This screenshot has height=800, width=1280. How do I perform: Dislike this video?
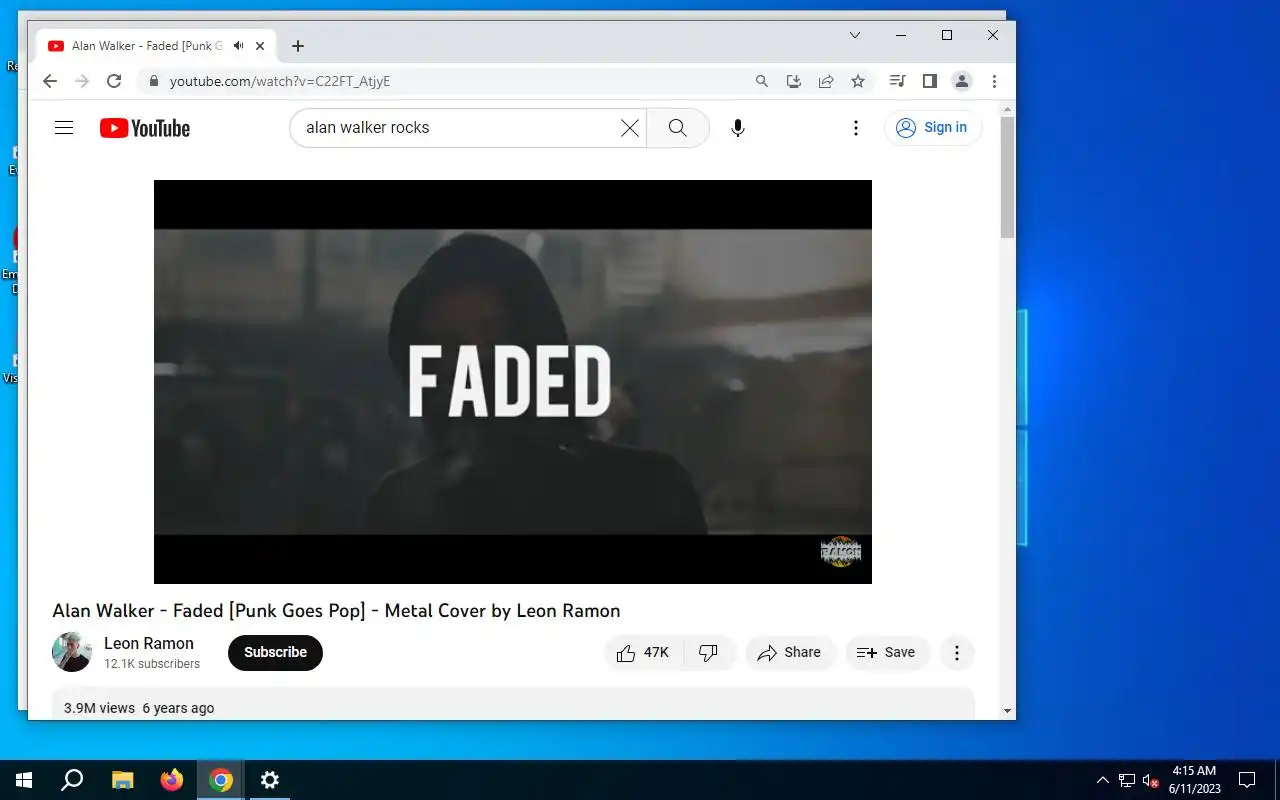(709, 653)
